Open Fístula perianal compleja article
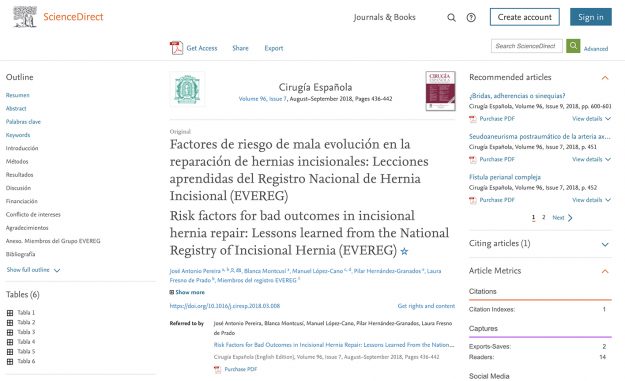The image size is (625, 381). click(x=505, y=177)
